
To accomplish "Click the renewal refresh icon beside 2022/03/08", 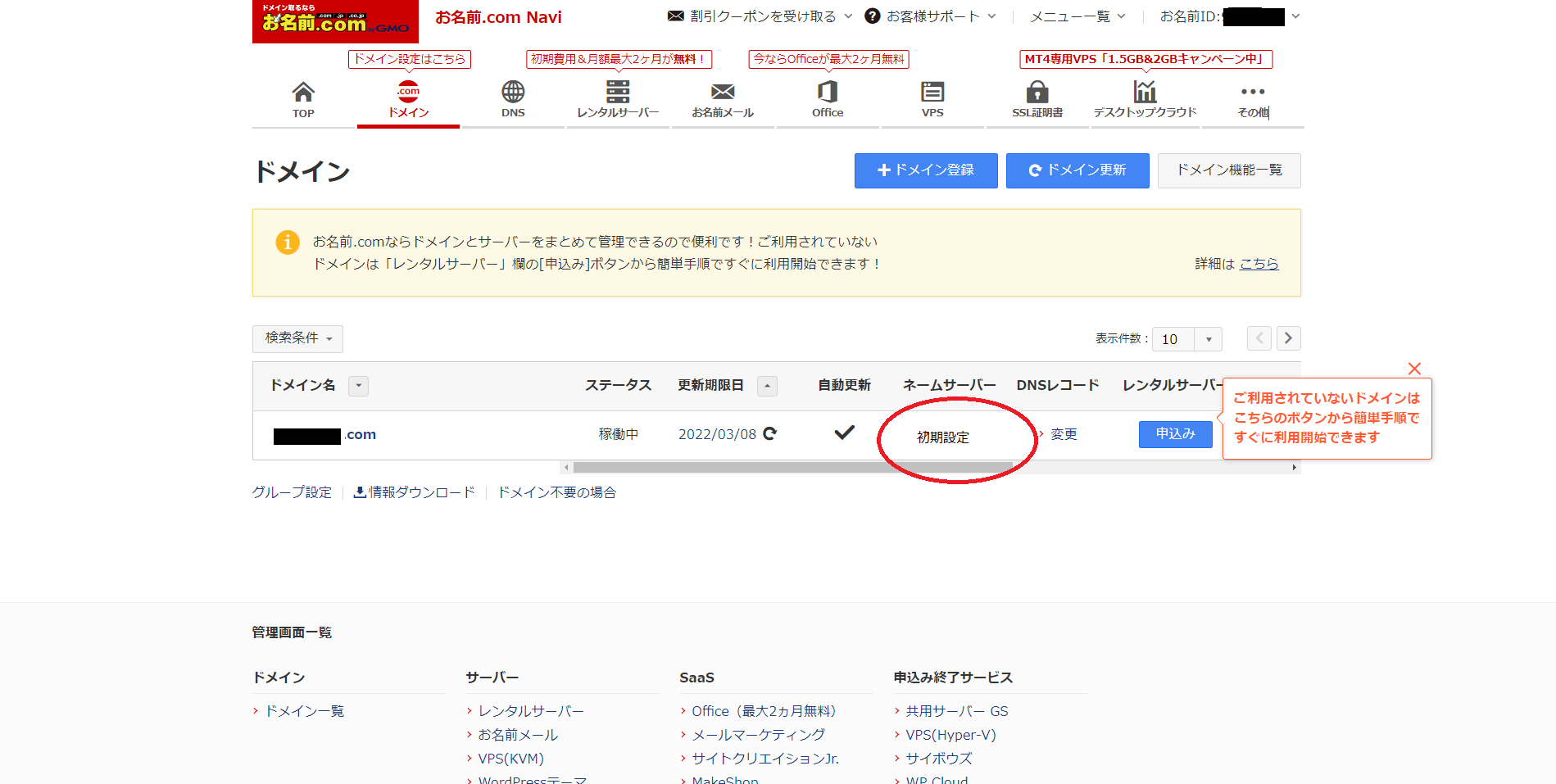I will click(x=770, y=433).
